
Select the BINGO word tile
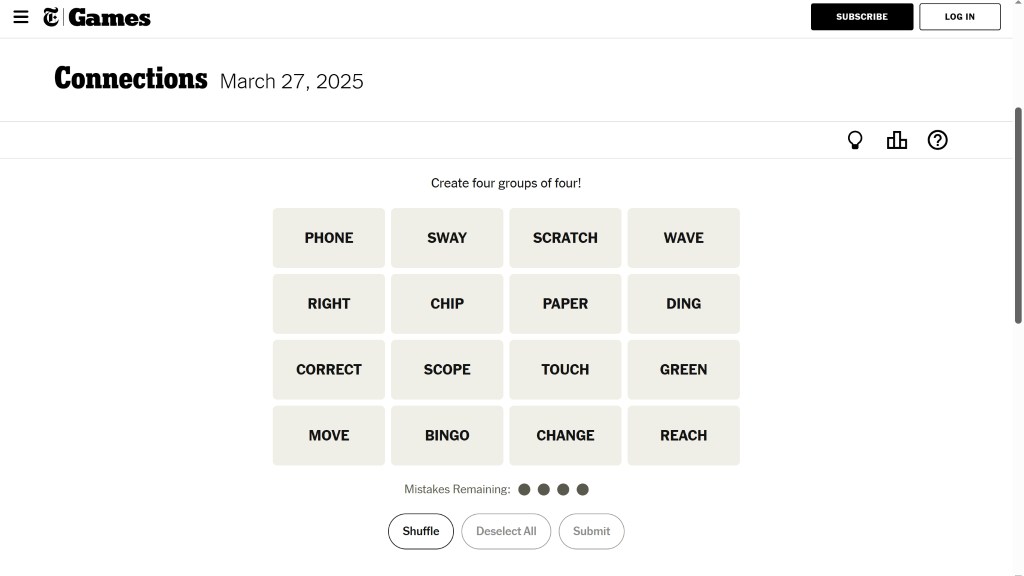pyautogui.click(x=447, y=435)
